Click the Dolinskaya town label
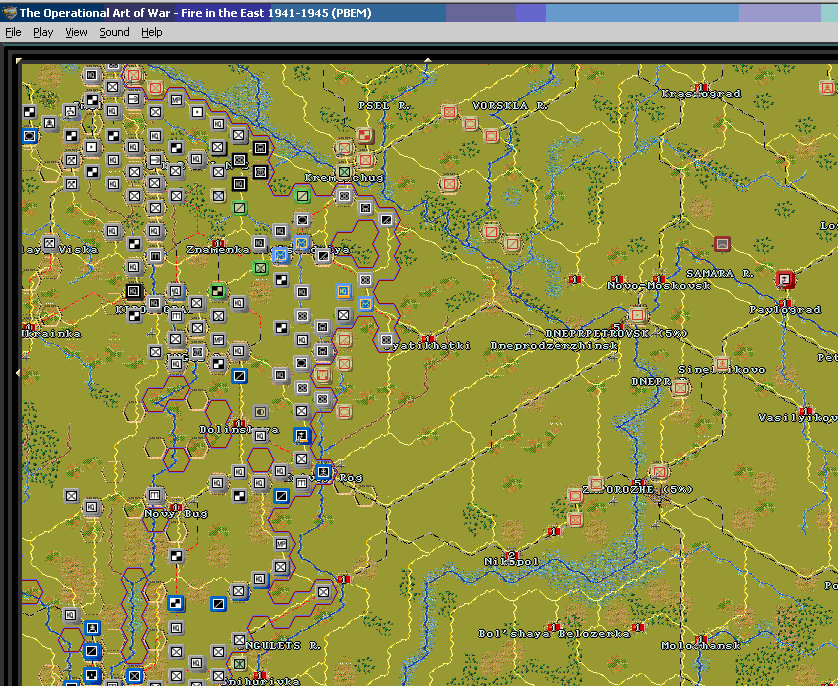Screen dimensions: 840x688 click(239, 430)
